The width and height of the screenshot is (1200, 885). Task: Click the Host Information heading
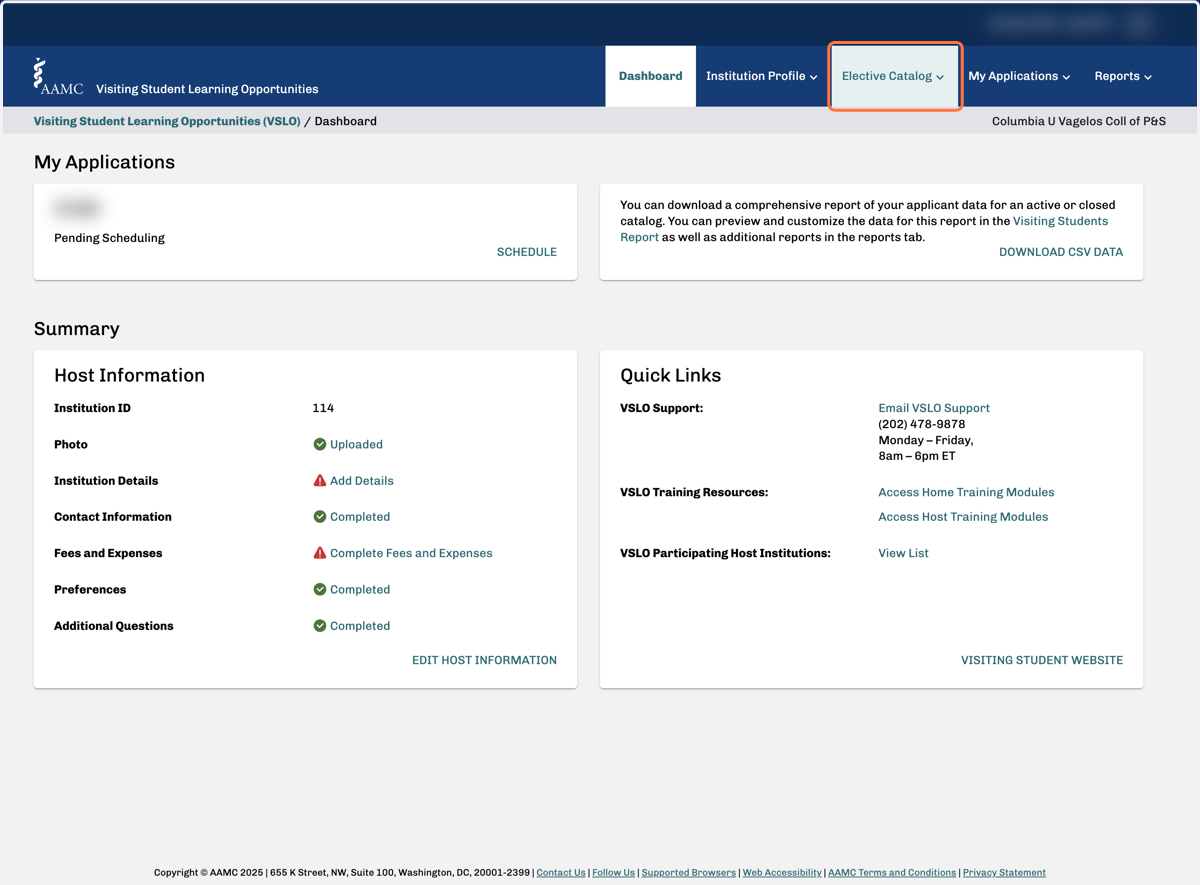pos(129,376)
